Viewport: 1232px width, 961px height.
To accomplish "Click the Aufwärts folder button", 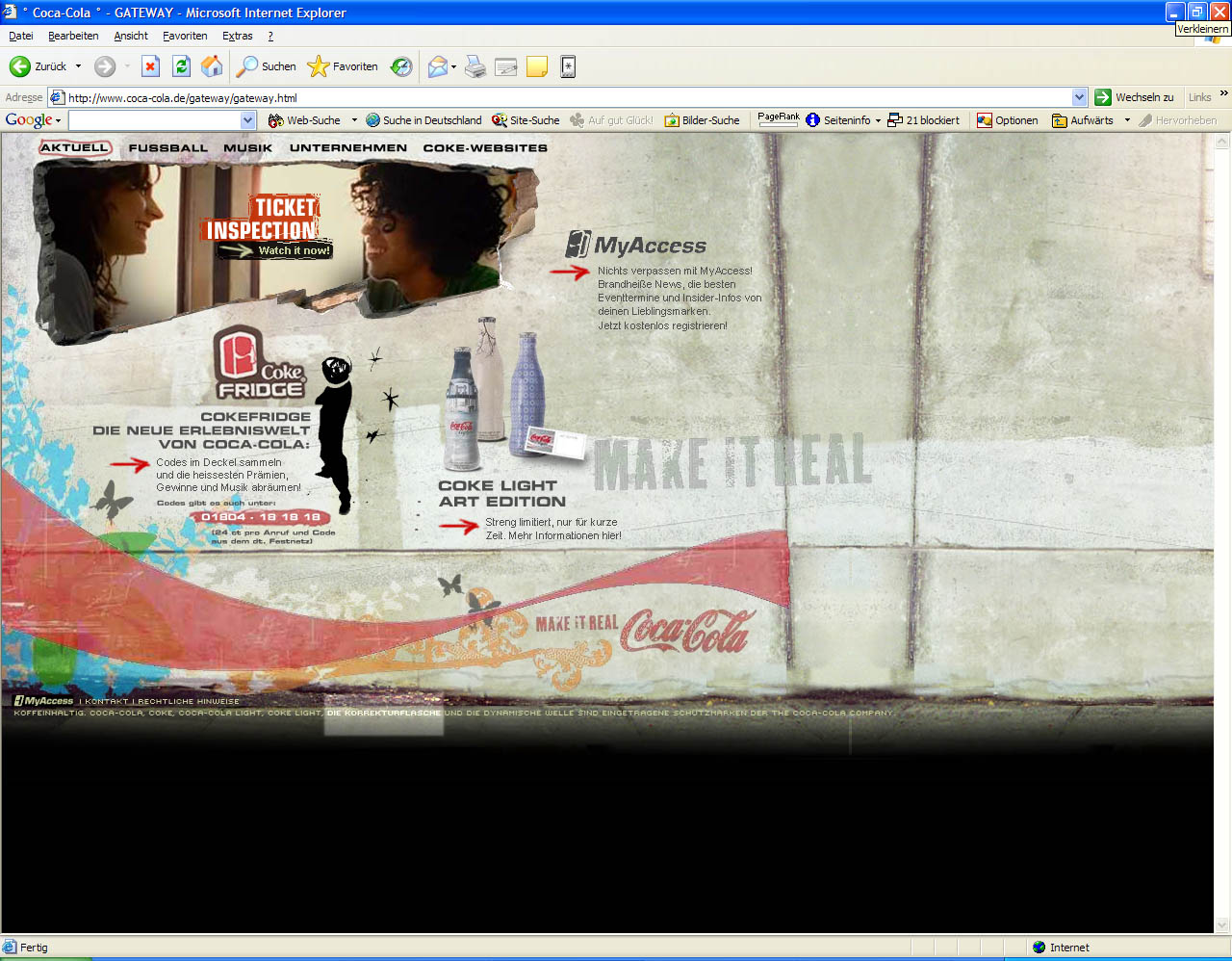I will 1083,120.
